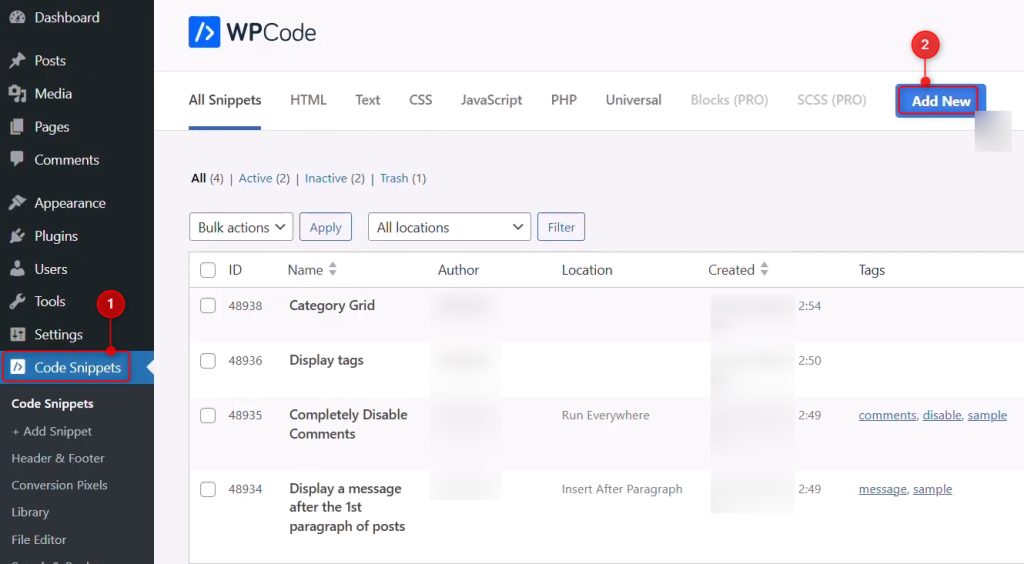Open Conversion Pixels submenu item
Viewport: 1024px width, 564px height.
tap(59, 485)
